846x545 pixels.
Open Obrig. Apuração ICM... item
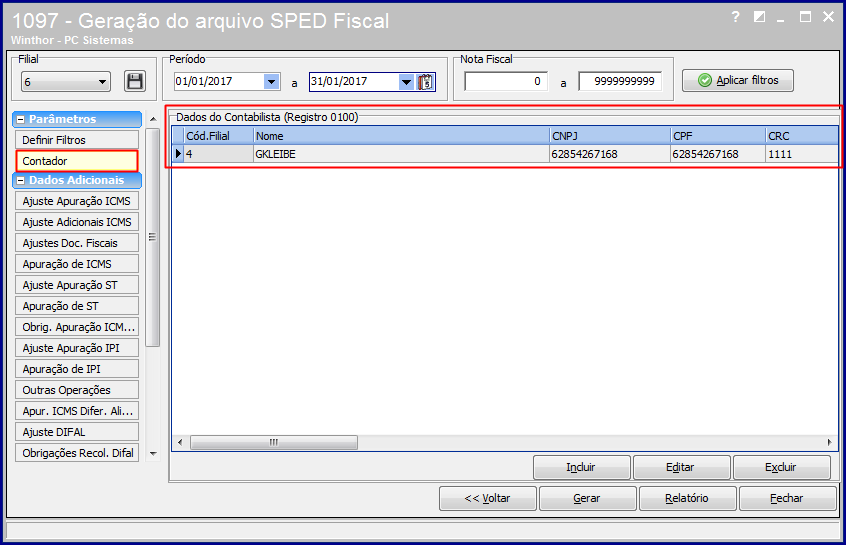coord(77,327)
